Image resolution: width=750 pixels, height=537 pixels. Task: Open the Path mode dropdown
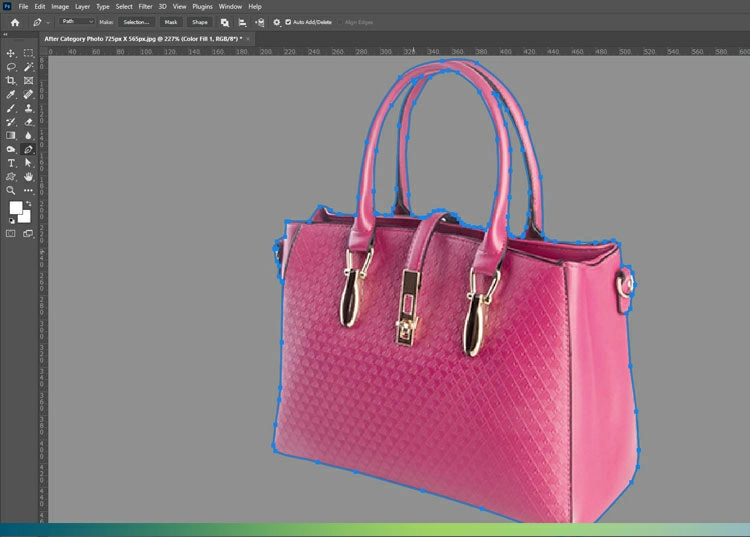(76, 22)
